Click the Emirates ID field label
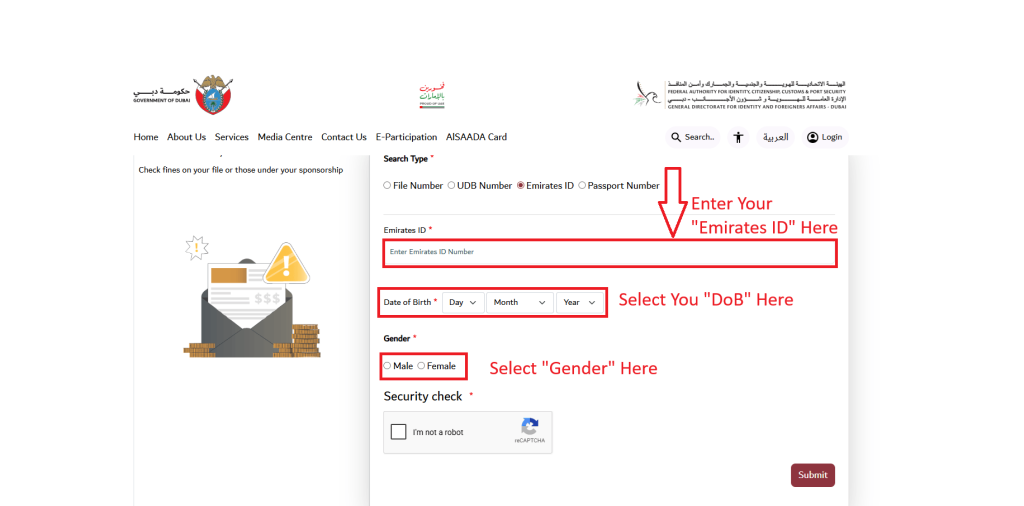 pos(404,230)
